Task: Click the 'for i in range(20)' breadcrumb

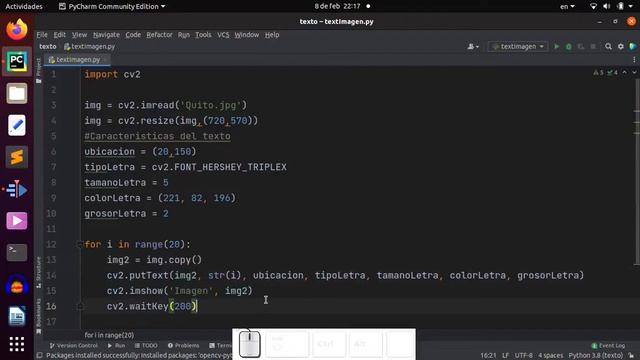Action: [109, 335]
